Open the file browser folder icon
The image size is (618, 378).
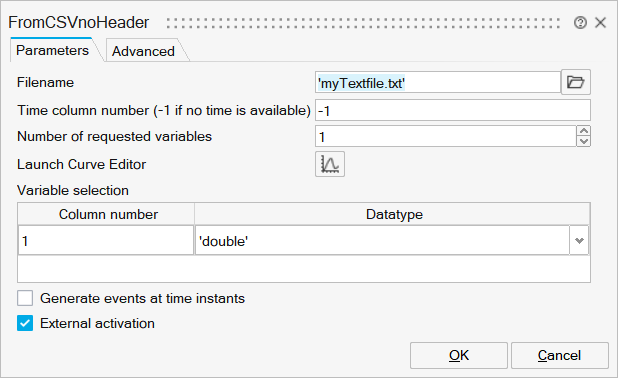click(x=575, y=82)
